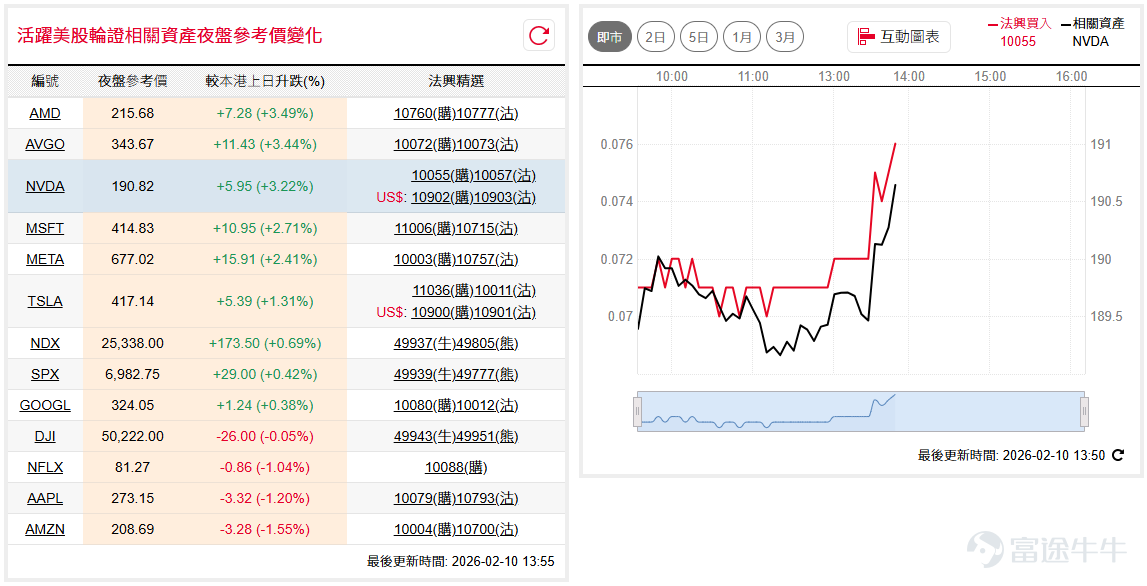
Task: Open US$ warrant 10902(購) for NVDA
Action: click(x=442, y=198)
